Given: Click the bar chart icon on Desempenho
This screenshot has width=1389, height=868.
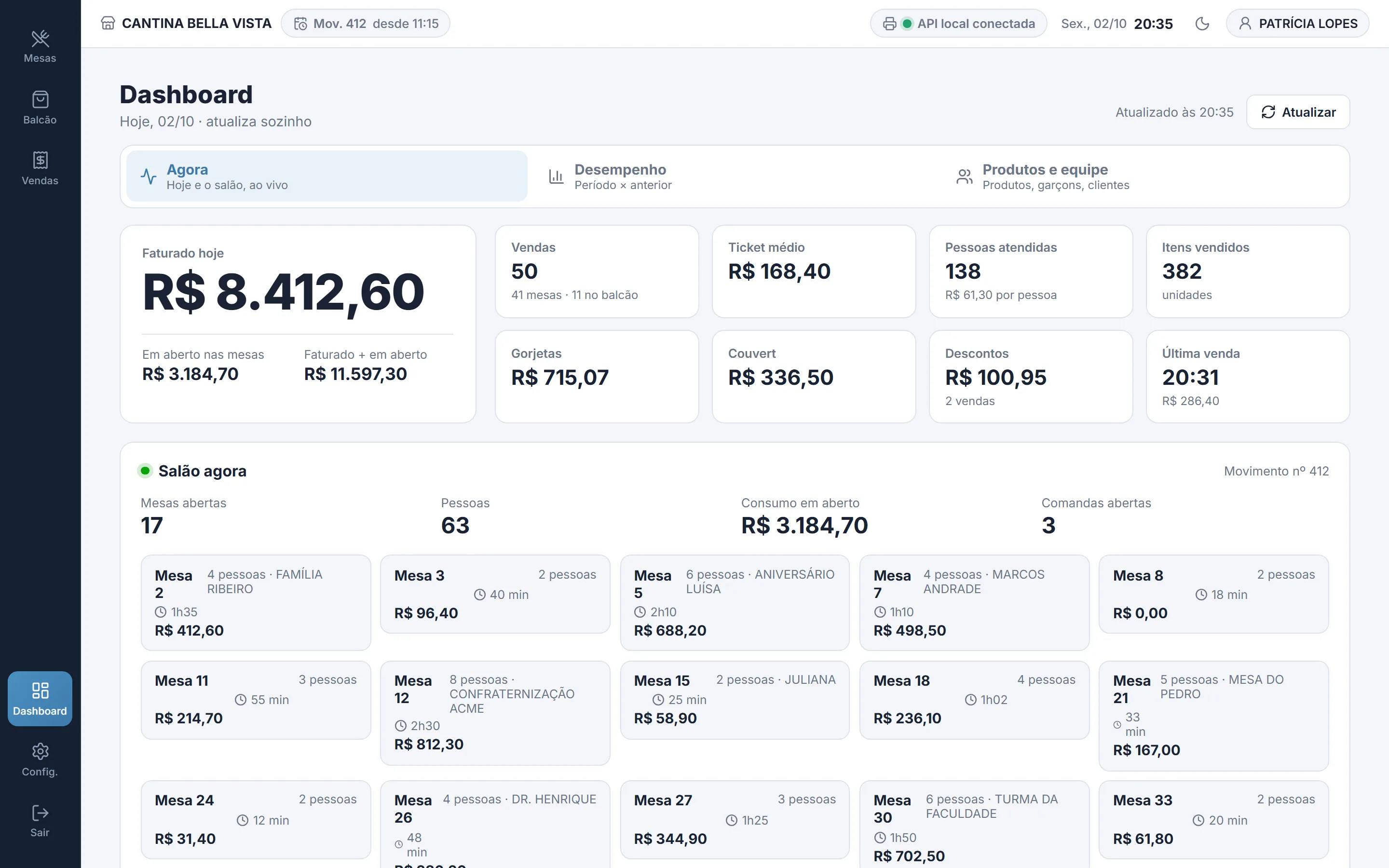Looking at the screenshot, I should (556, 176).
